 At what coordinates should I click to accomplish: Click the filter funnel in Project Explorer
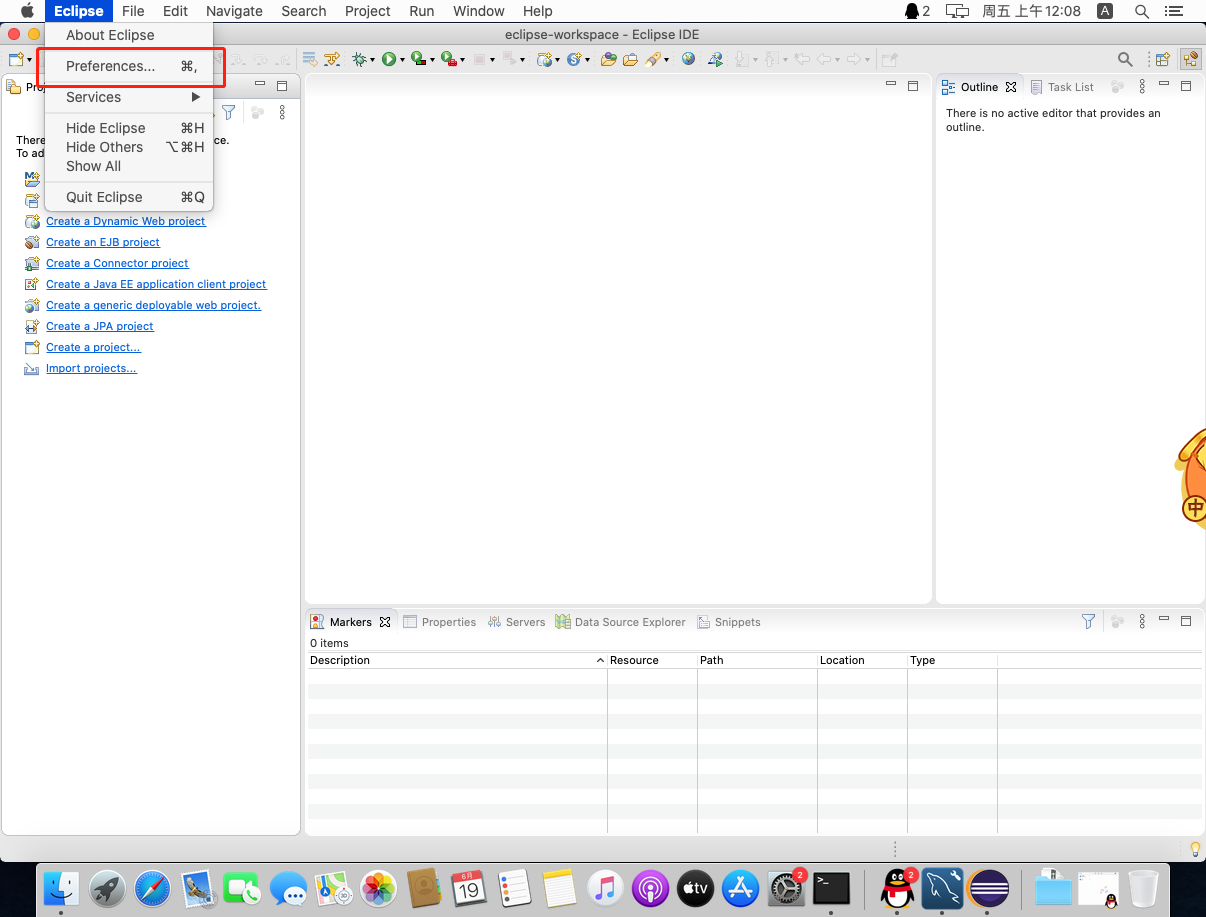click(x=228, y=112)
